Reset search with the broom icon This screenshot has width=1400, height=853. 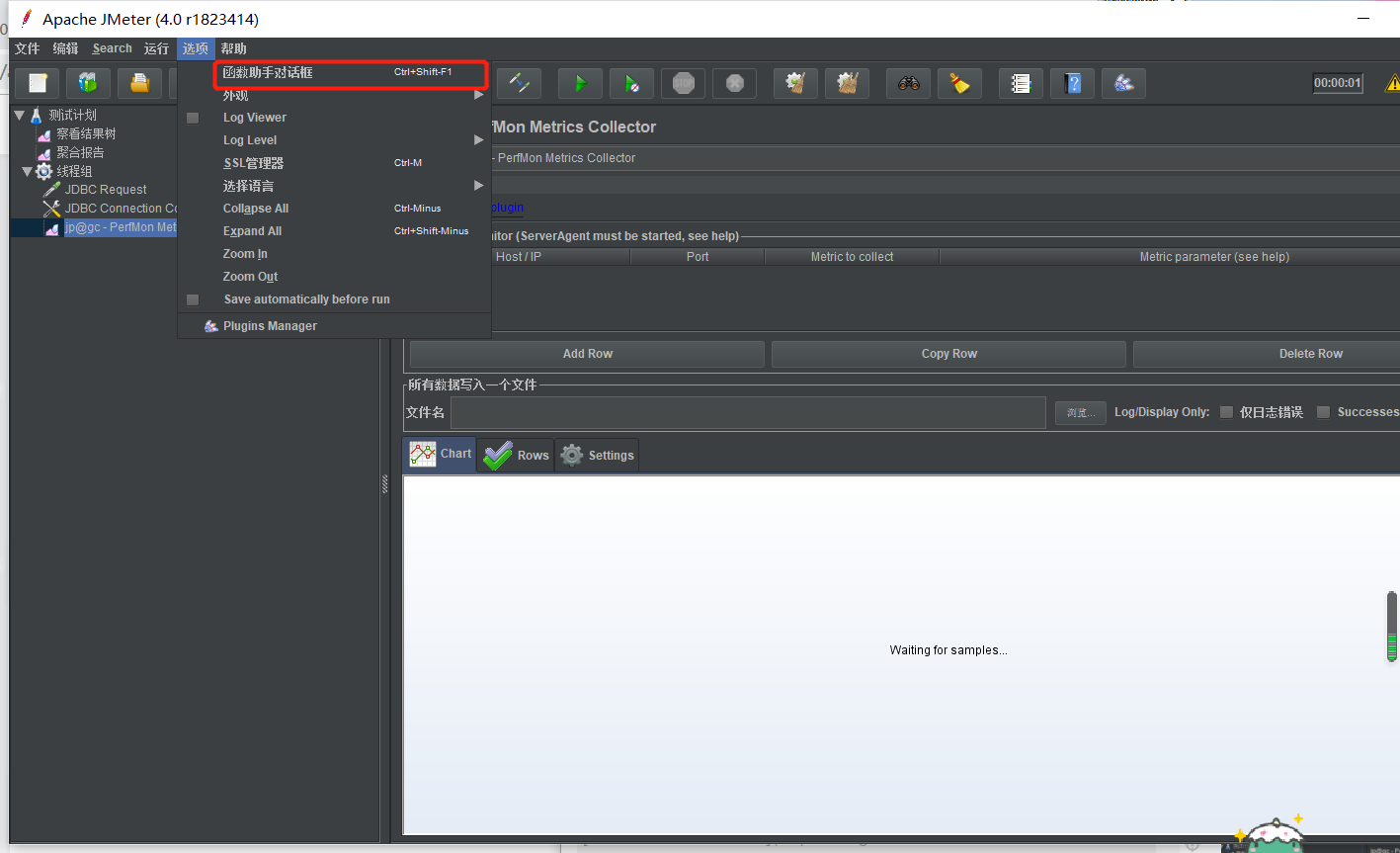pos(960,83)
